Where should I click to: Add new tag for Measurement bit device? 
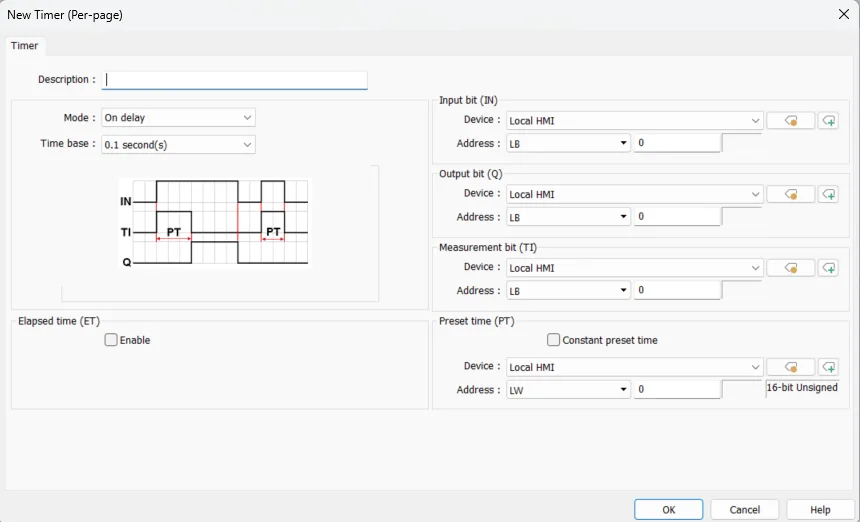pos(828,268)
